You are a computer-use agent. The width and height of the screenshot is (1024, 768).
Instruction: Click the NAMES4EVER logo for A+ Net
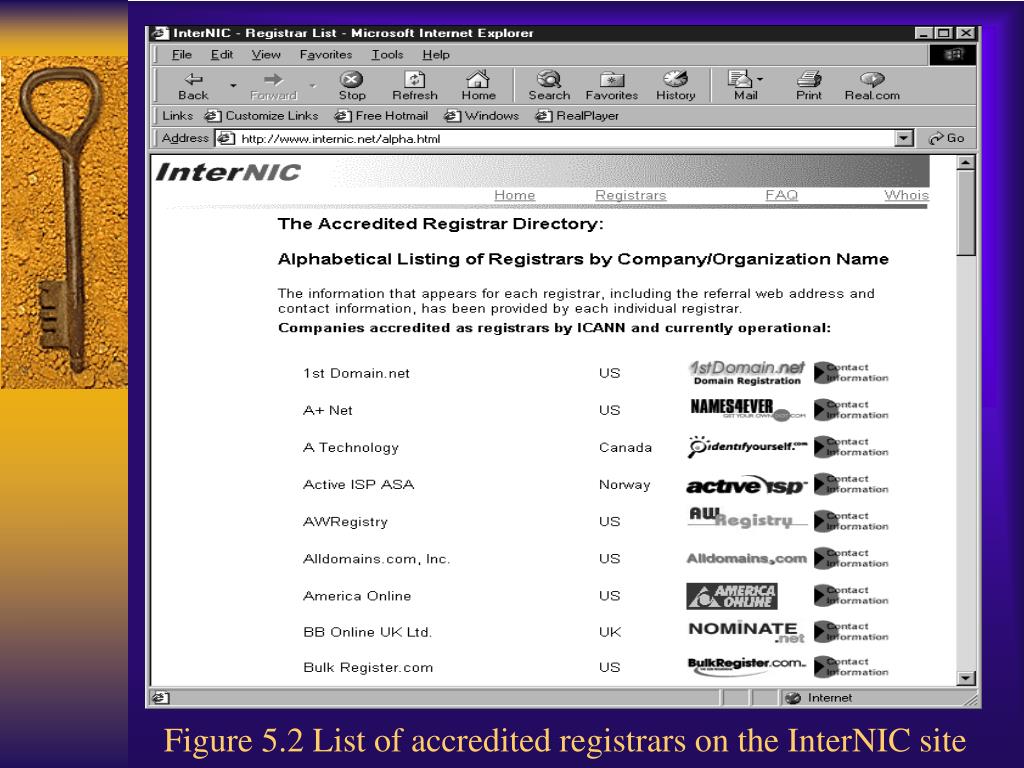[748, 409]
